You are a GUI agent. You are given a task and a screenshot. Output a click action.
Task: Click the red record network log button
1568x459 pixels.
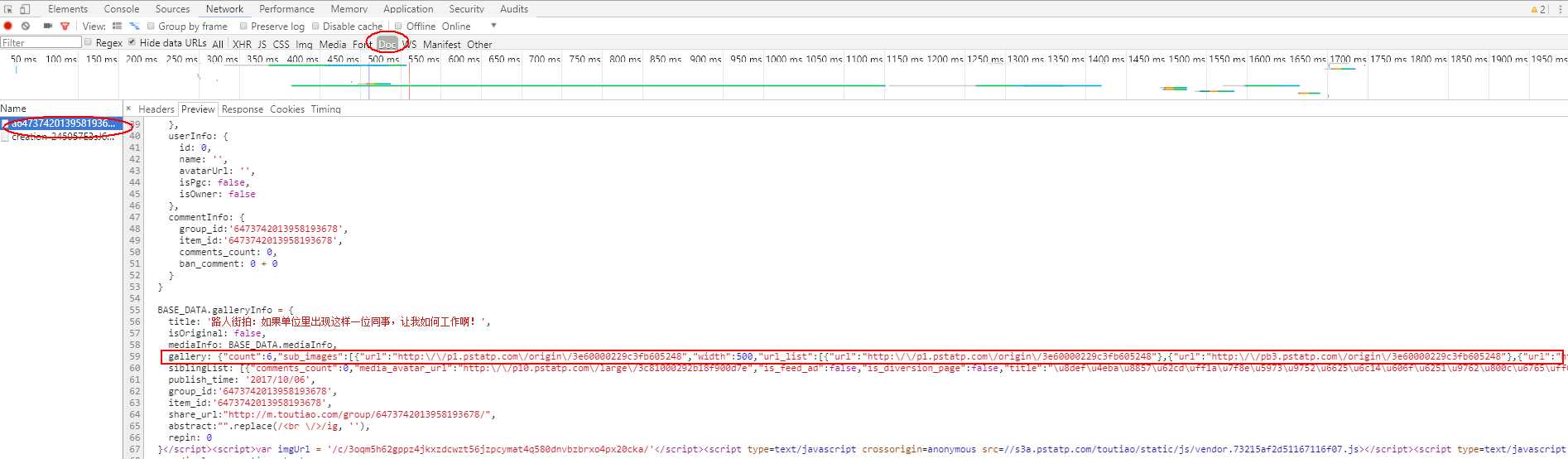click(8, 26)
